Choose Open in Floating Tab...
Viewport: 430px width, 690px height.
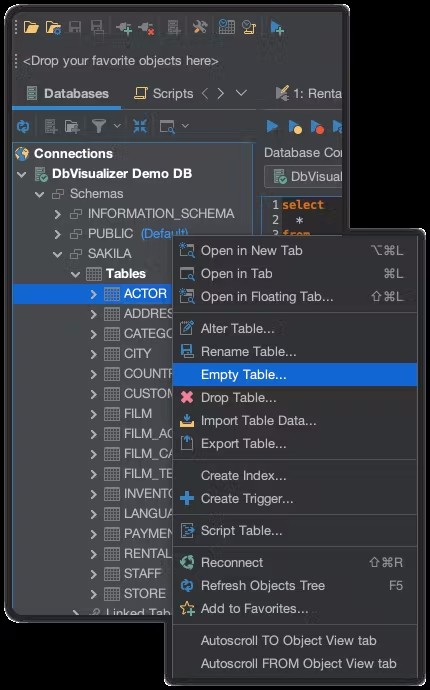(x=294, y=297)
